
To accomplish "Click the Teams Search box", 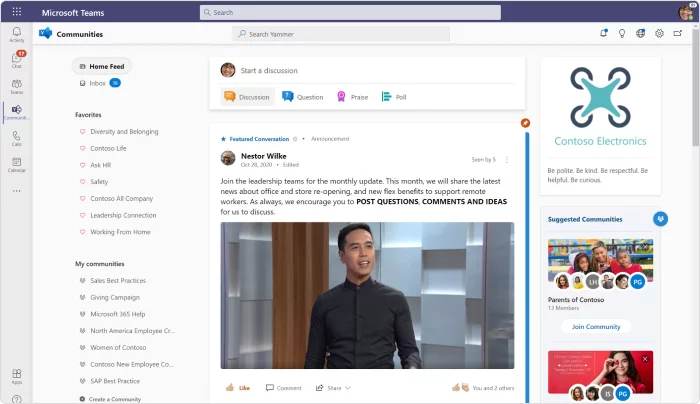I will [x=350, y=12].
